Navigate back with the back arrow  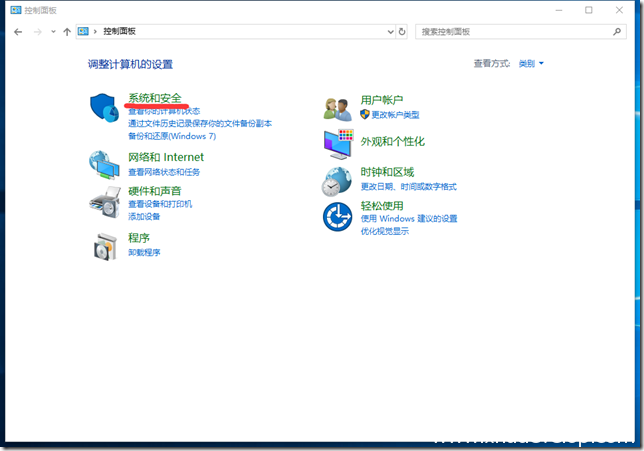pos(18,32)
